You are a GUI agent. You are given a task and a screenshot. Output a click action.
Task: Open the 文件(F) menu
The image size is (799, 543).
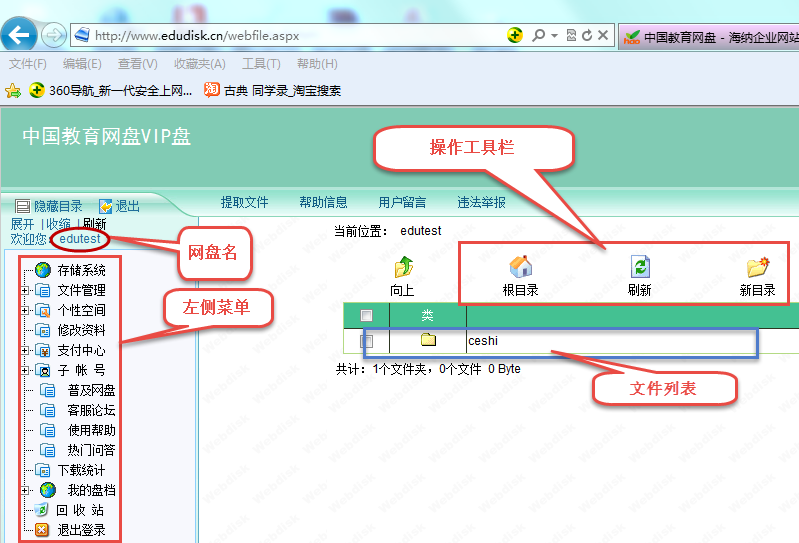(x=28, y=64)
